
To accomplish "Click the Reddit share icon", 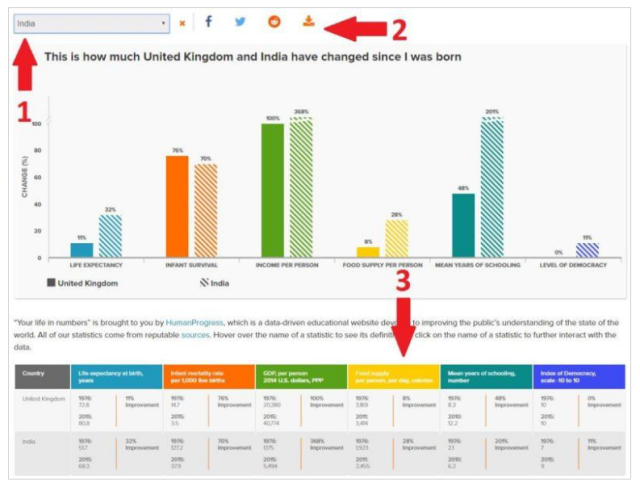I will point(274,22).
